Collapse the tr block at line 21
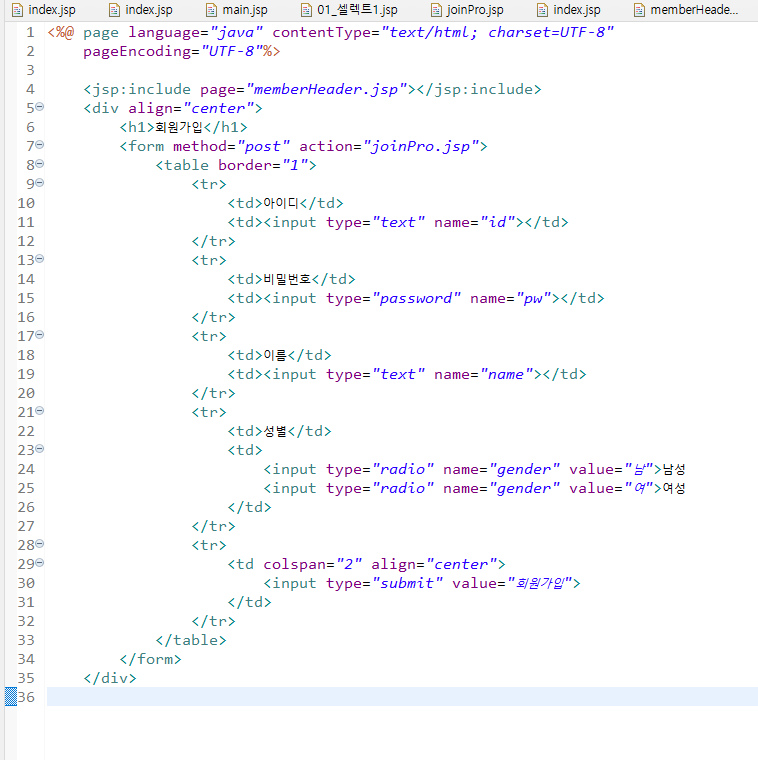The height and width of the screenshot is (760, 758). (40, 411)
